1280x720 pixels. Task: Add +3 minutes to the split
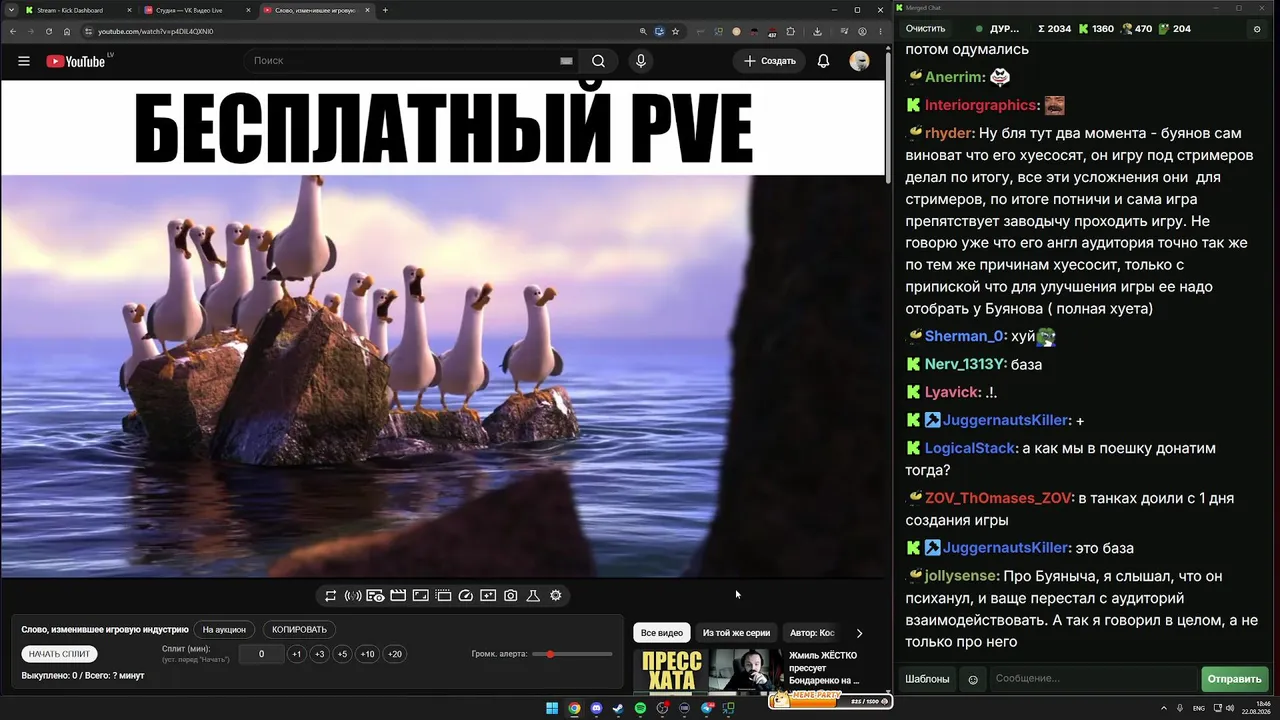pyautogui.click(x=319, y=654)
